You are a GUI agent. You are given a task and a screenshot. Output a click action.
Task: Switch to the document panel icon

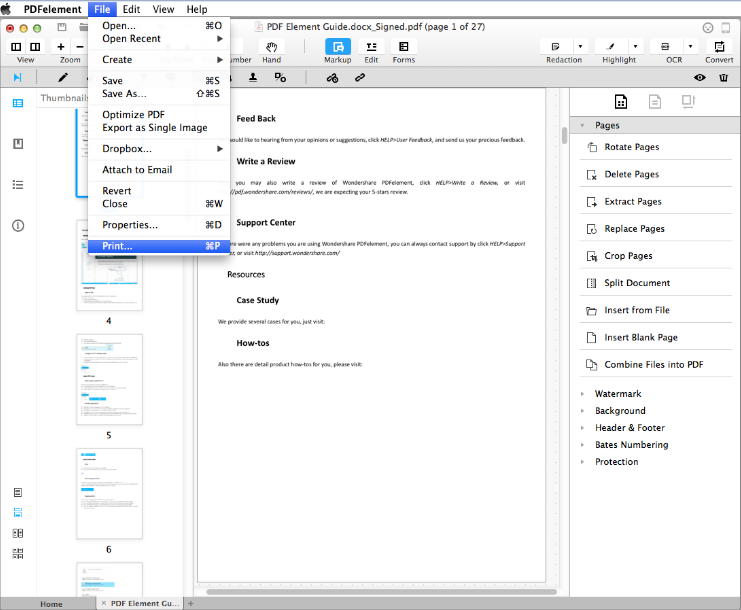(x=655, y=102)
